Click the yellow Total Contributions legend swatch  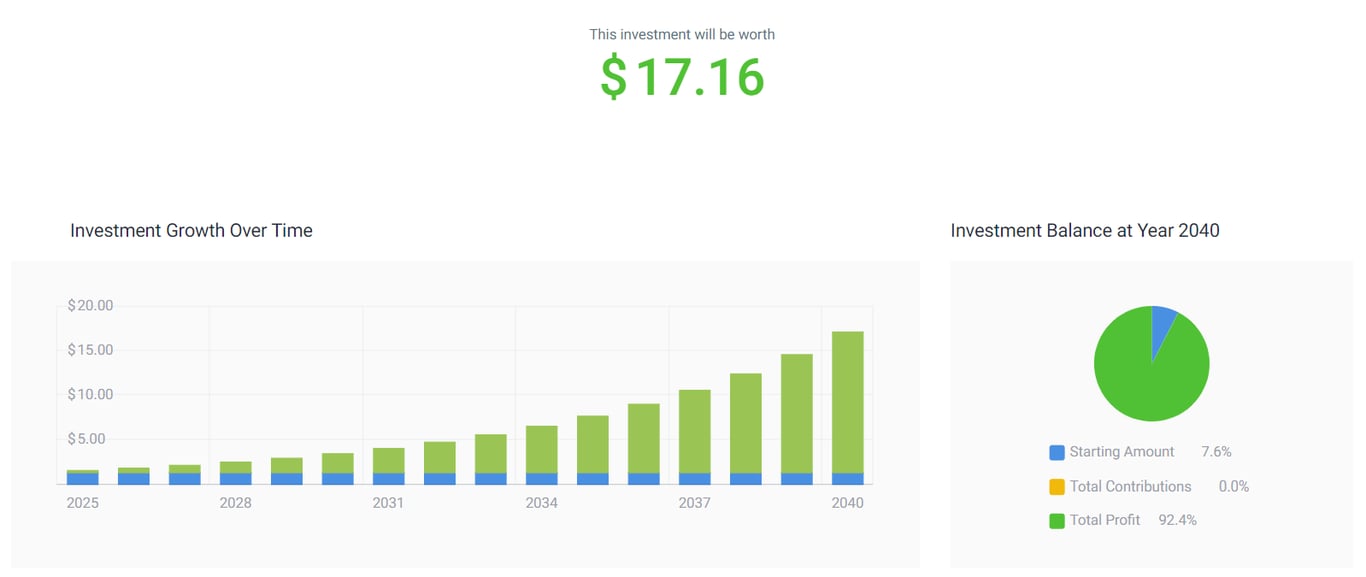(x=1059, y=486)
